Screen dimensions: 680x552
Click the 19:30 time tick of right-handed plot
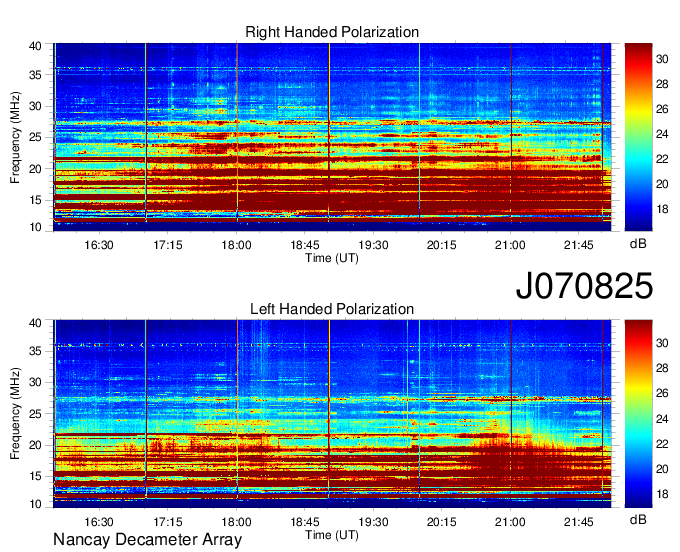373,245
